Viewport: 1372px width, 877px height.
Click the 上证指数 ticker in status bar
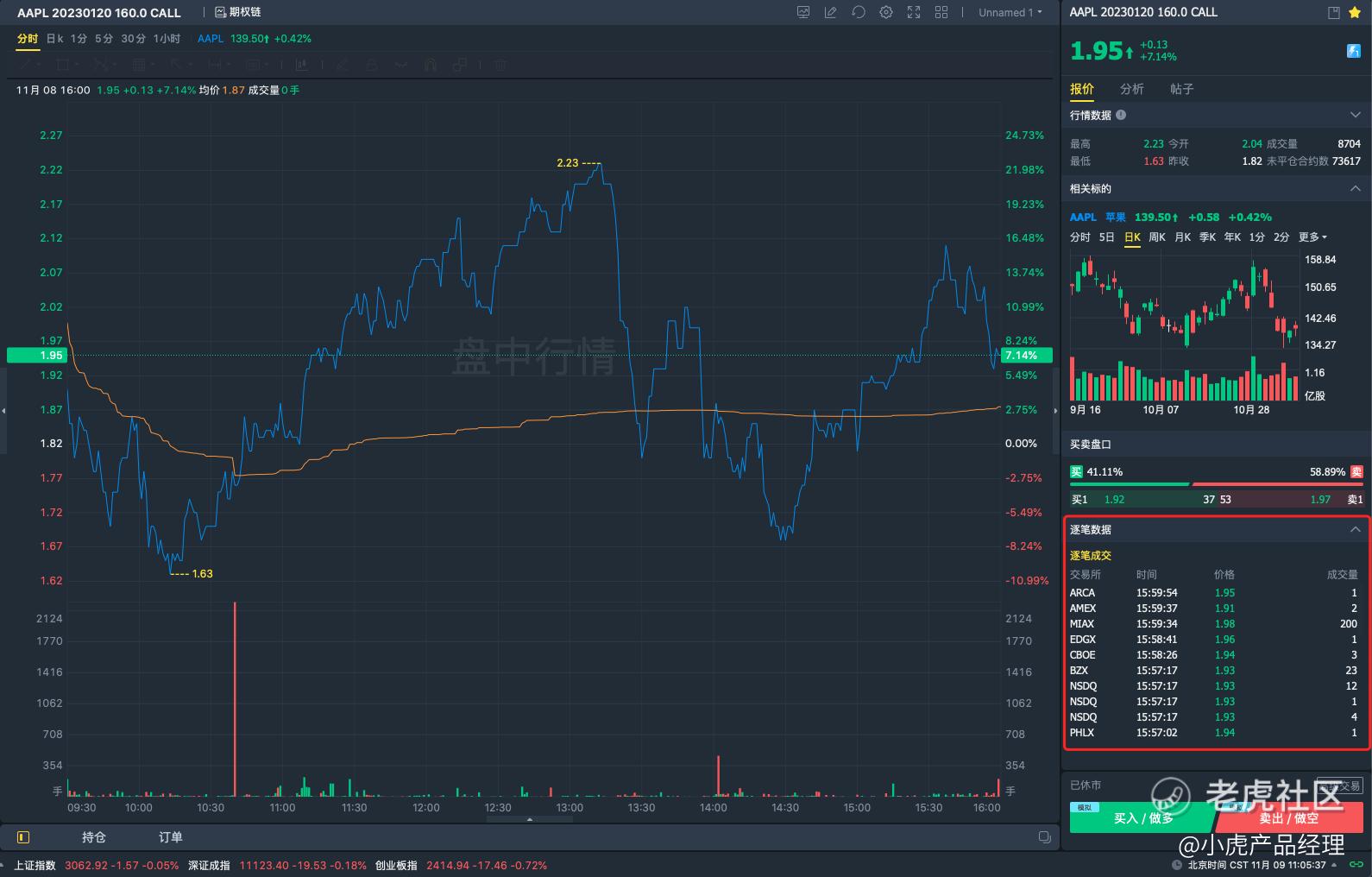(x=96, y=865)
